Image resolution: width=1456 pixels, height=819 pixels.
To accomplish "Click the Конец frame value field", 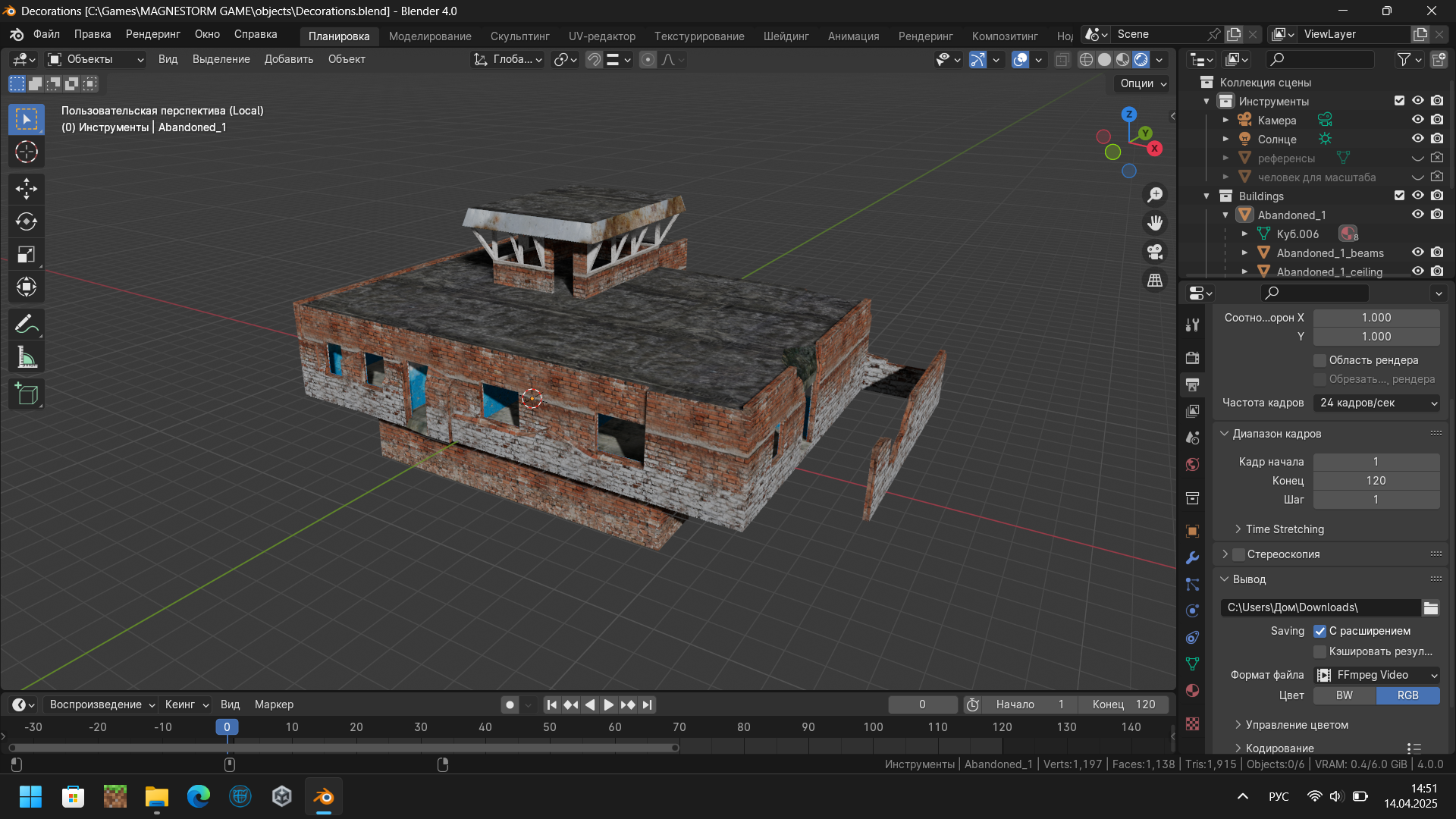I will [1376, 481].
